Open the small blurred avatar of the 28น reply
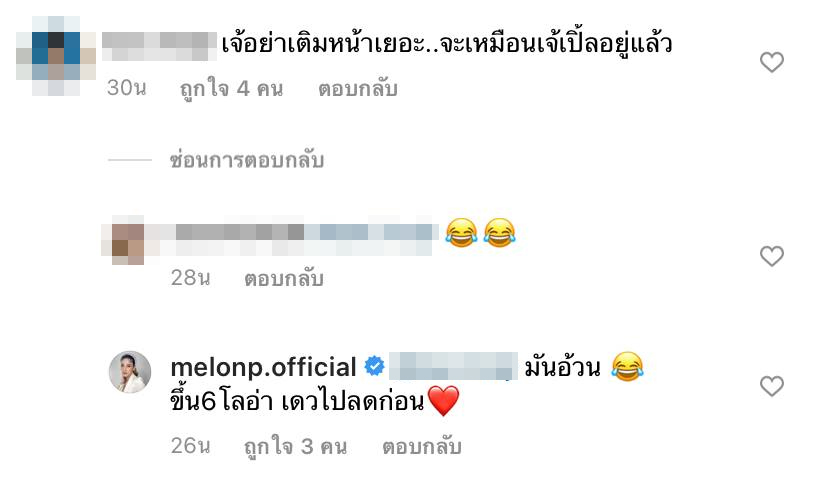This screenshot has width=828, height=482. coord(128,240)
